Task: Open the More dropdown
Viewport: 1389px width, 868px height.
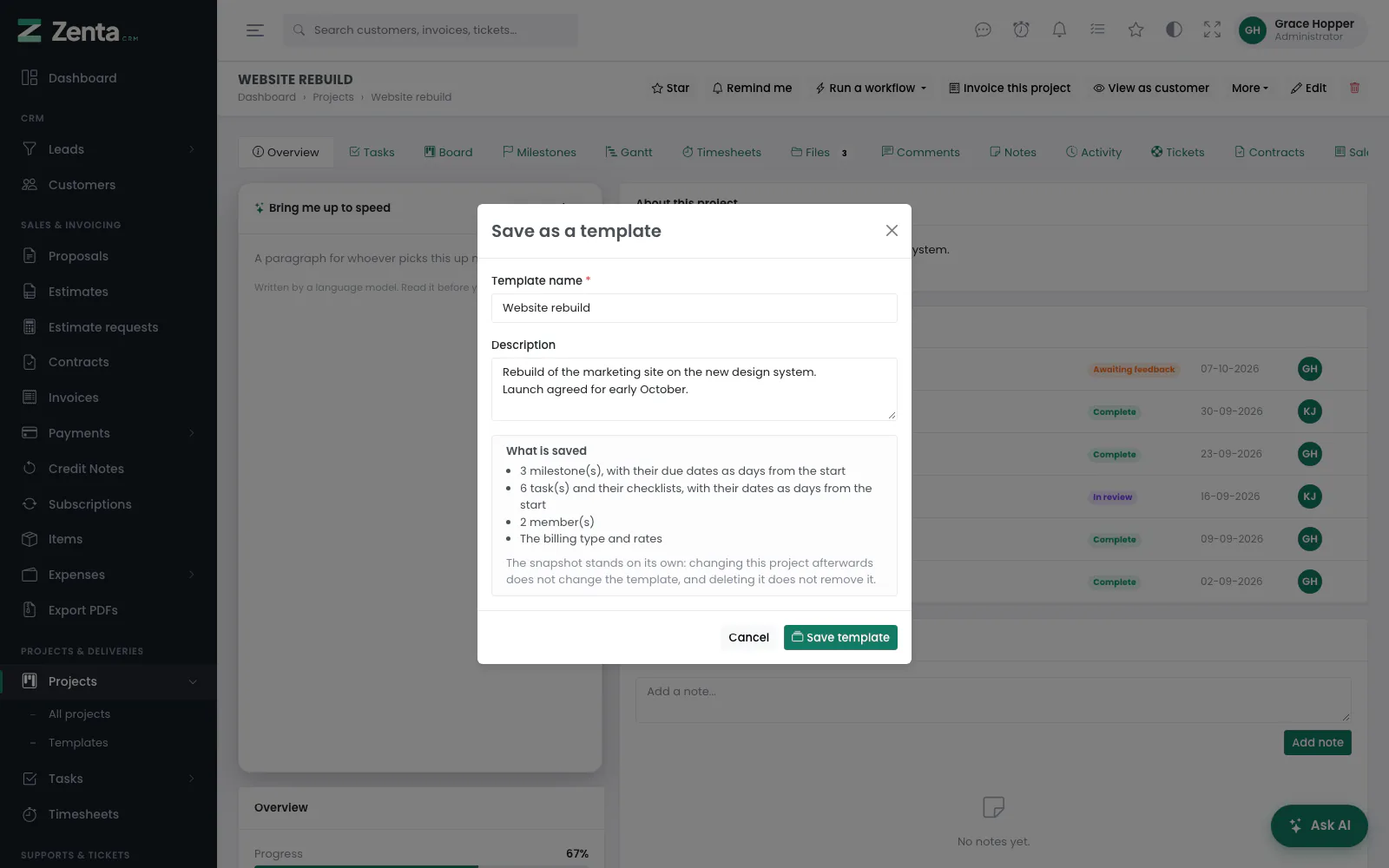Action: click(x=1250, y=88)
